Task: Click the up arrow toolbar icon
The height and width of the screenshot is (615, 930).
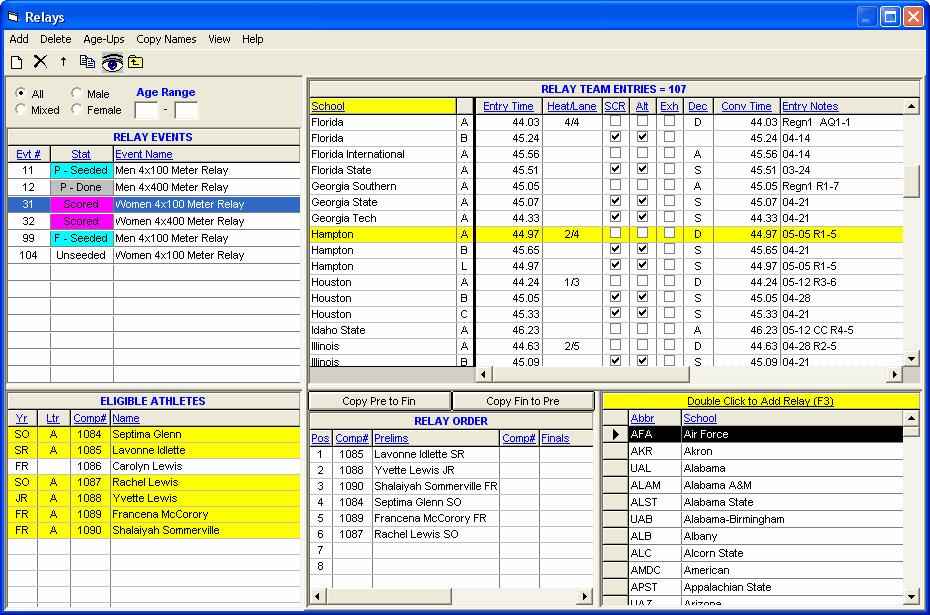Action: [63, 62]
